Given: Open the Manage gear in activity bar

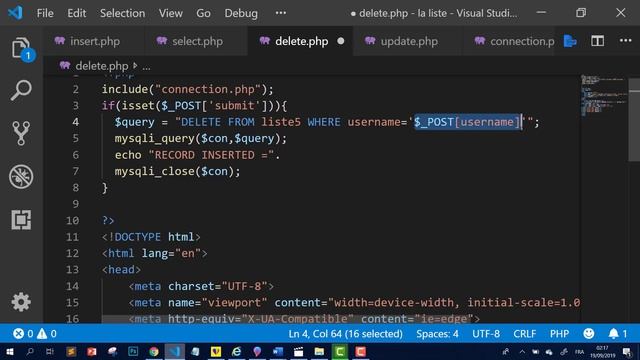Looking at the screenshot, I should point(21,302).
